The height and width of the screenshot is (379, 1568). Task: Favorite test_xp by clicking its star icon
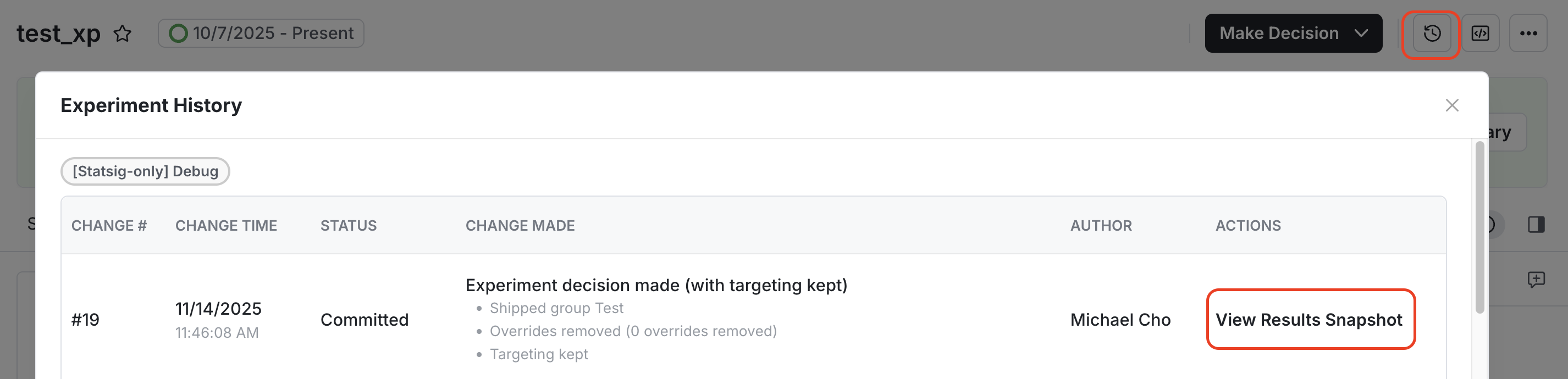(123, 34)
